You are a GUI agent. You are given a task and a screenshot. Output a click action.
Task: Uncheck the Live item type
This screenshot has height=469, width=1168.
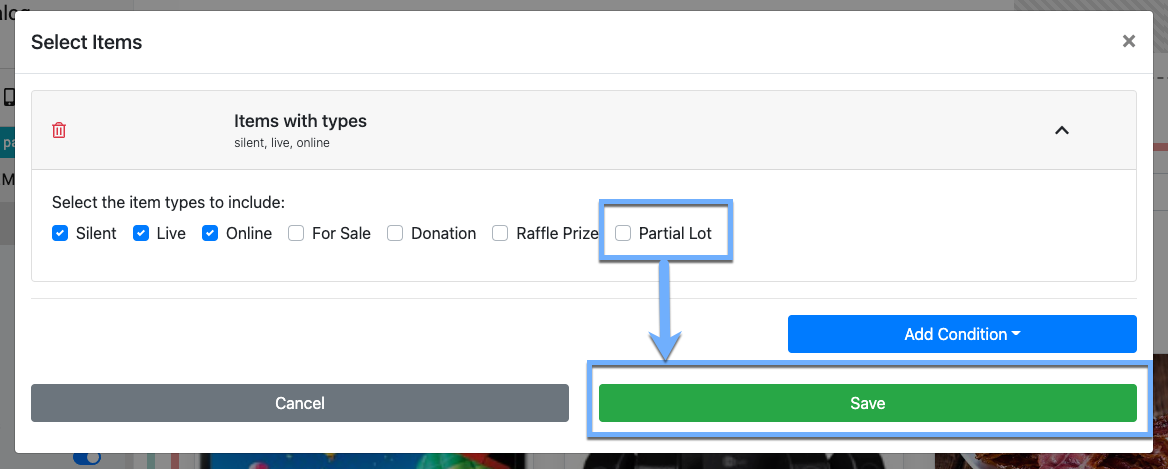click(140, 233)
